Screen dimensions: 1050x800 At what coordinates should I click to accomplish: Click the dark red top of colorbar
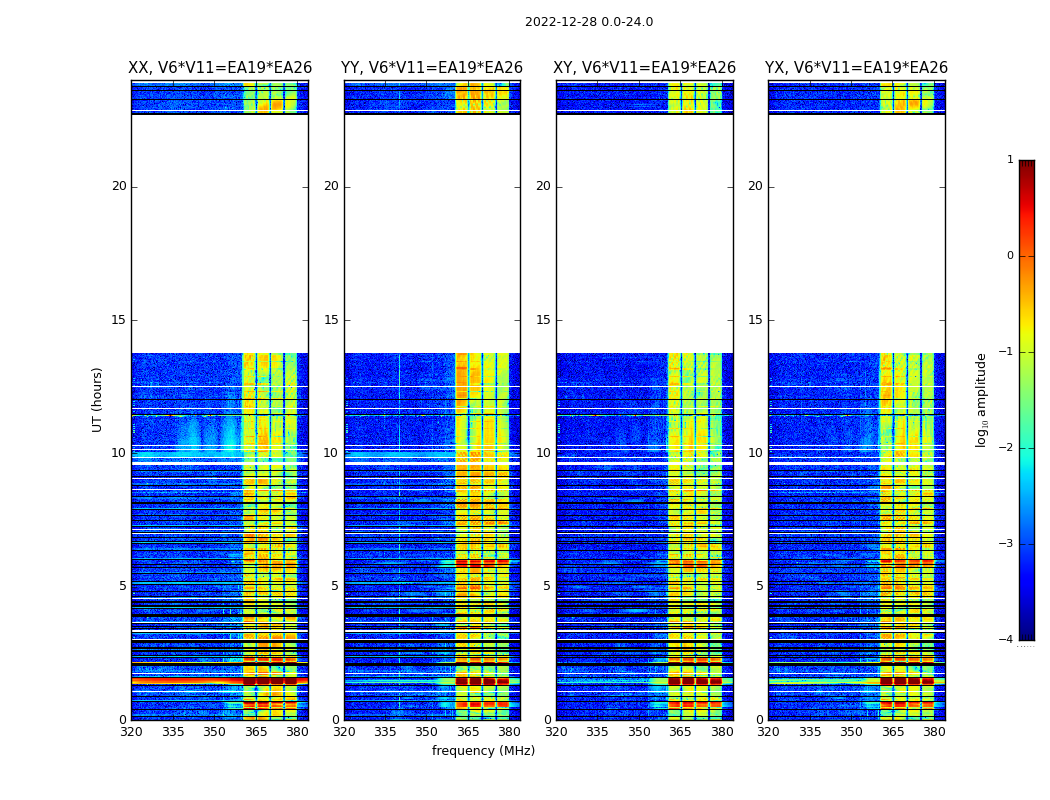1027,165
